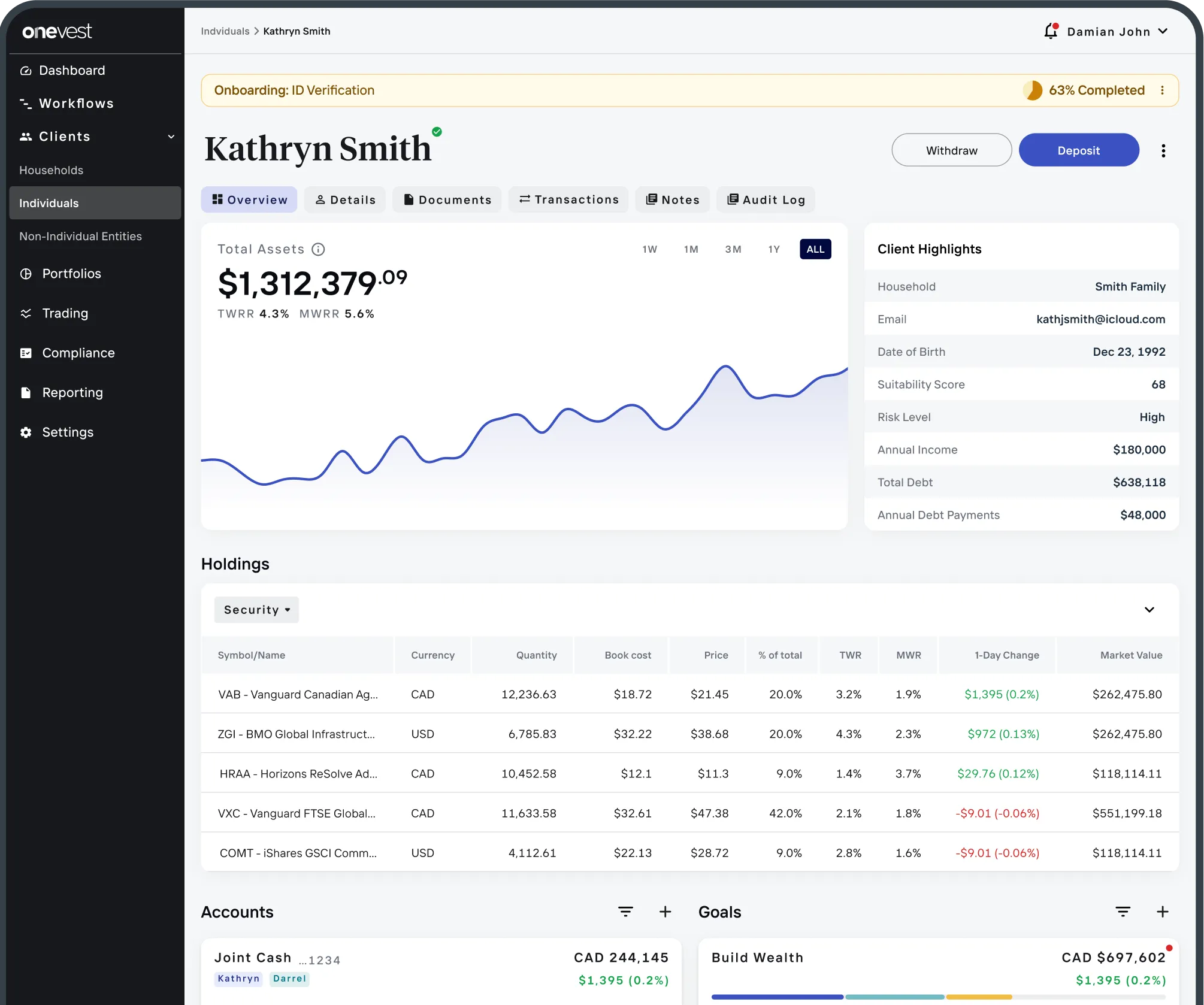Open the Trading section
The width and height of the screenshot is (1204, 1005).
point(66,313)
